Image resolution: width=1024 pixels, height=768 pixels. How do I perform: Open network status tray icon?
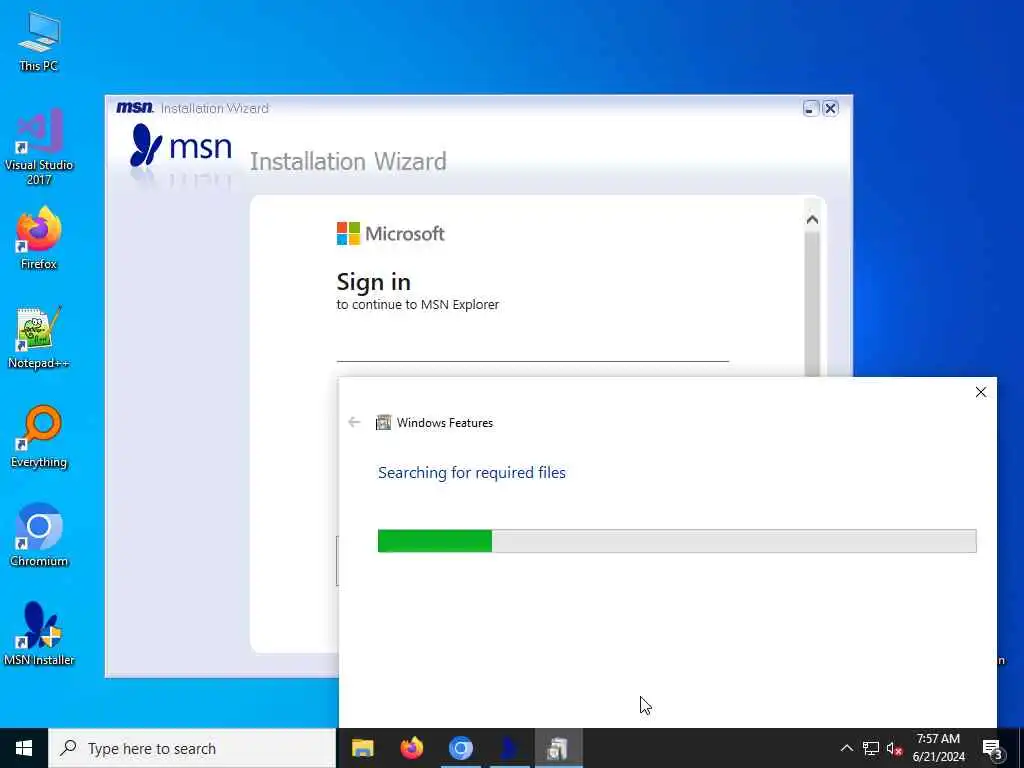[871, 748]
